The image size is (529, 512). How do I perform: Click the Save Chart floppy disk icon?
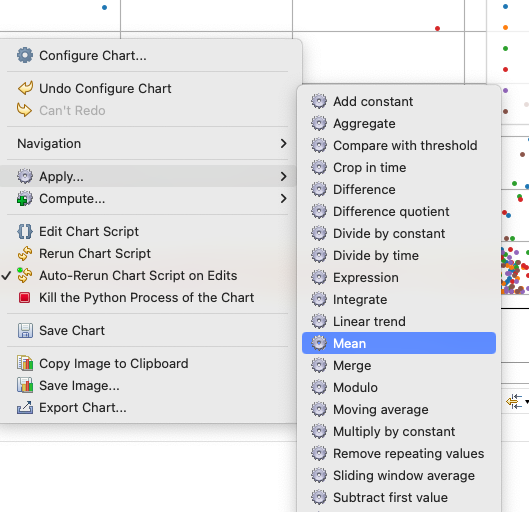click(25, 331)
